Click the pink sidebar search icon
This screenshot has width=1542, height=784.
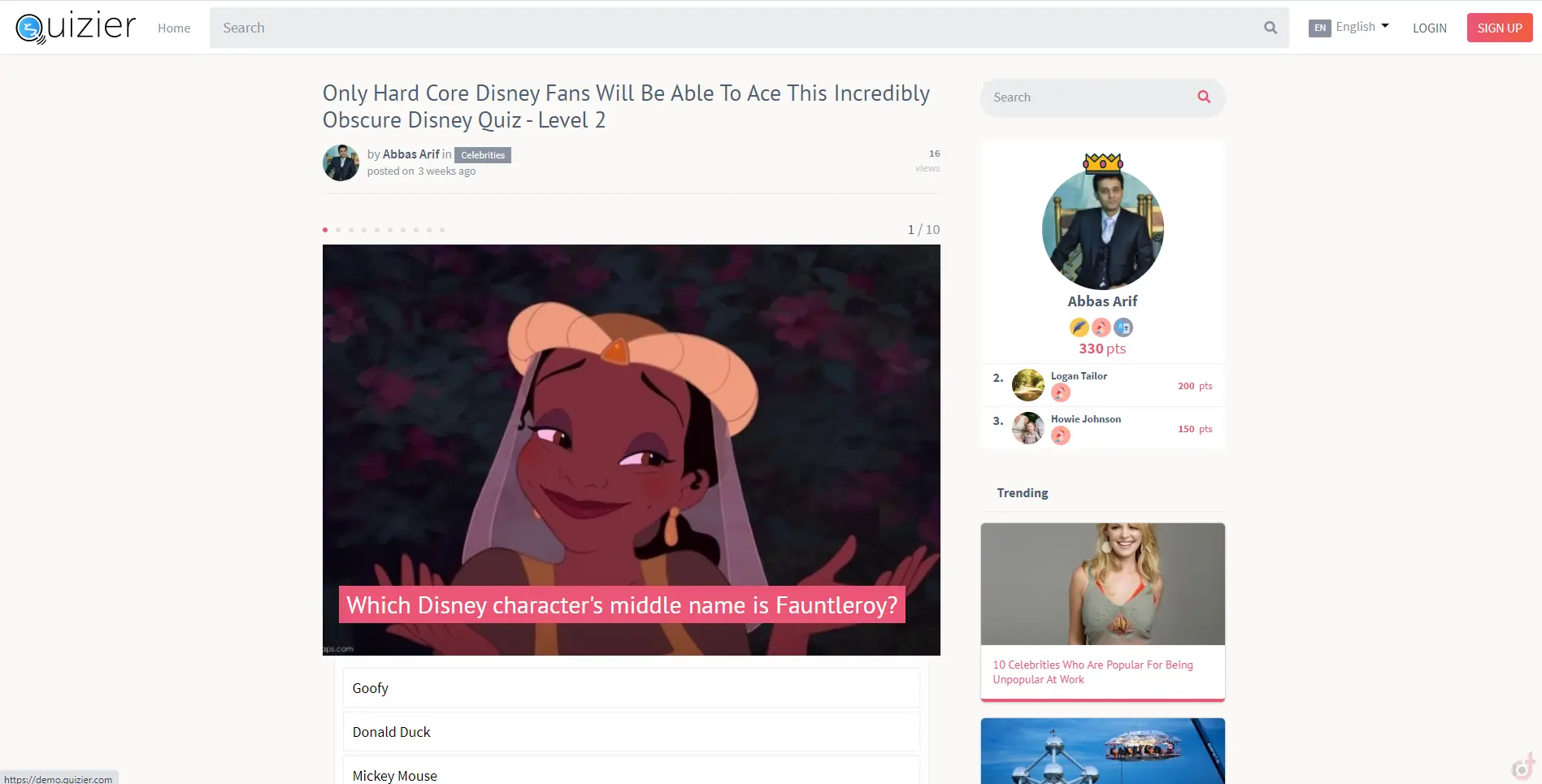[x=1203, y=97]
